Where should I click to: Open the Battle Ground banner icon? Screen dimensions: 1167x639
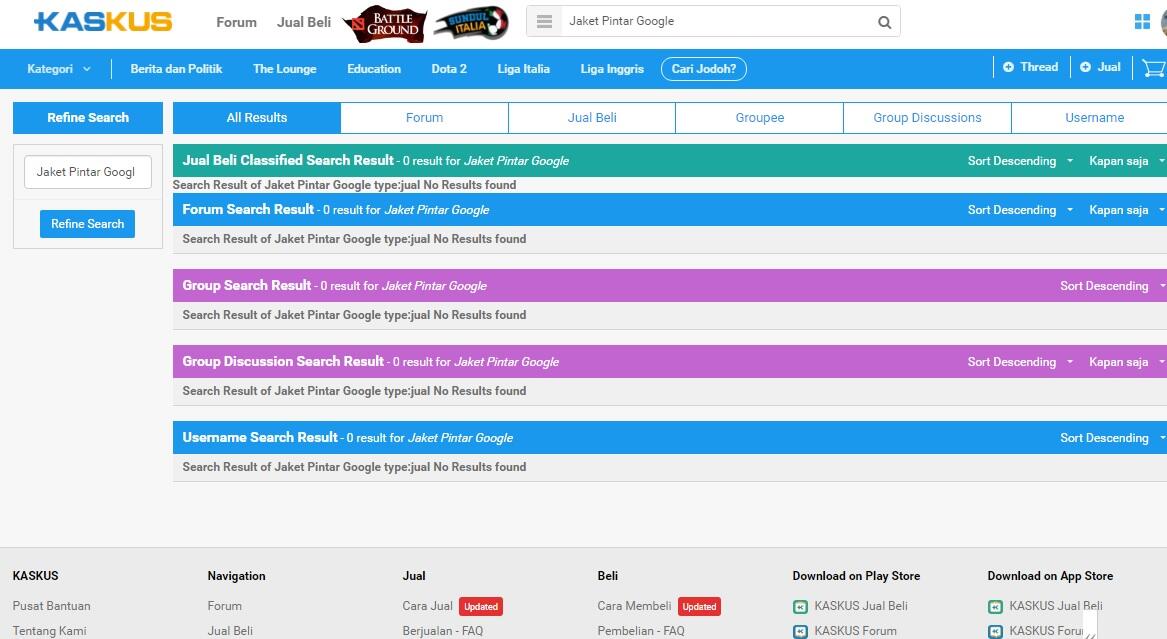coord(385,24)
